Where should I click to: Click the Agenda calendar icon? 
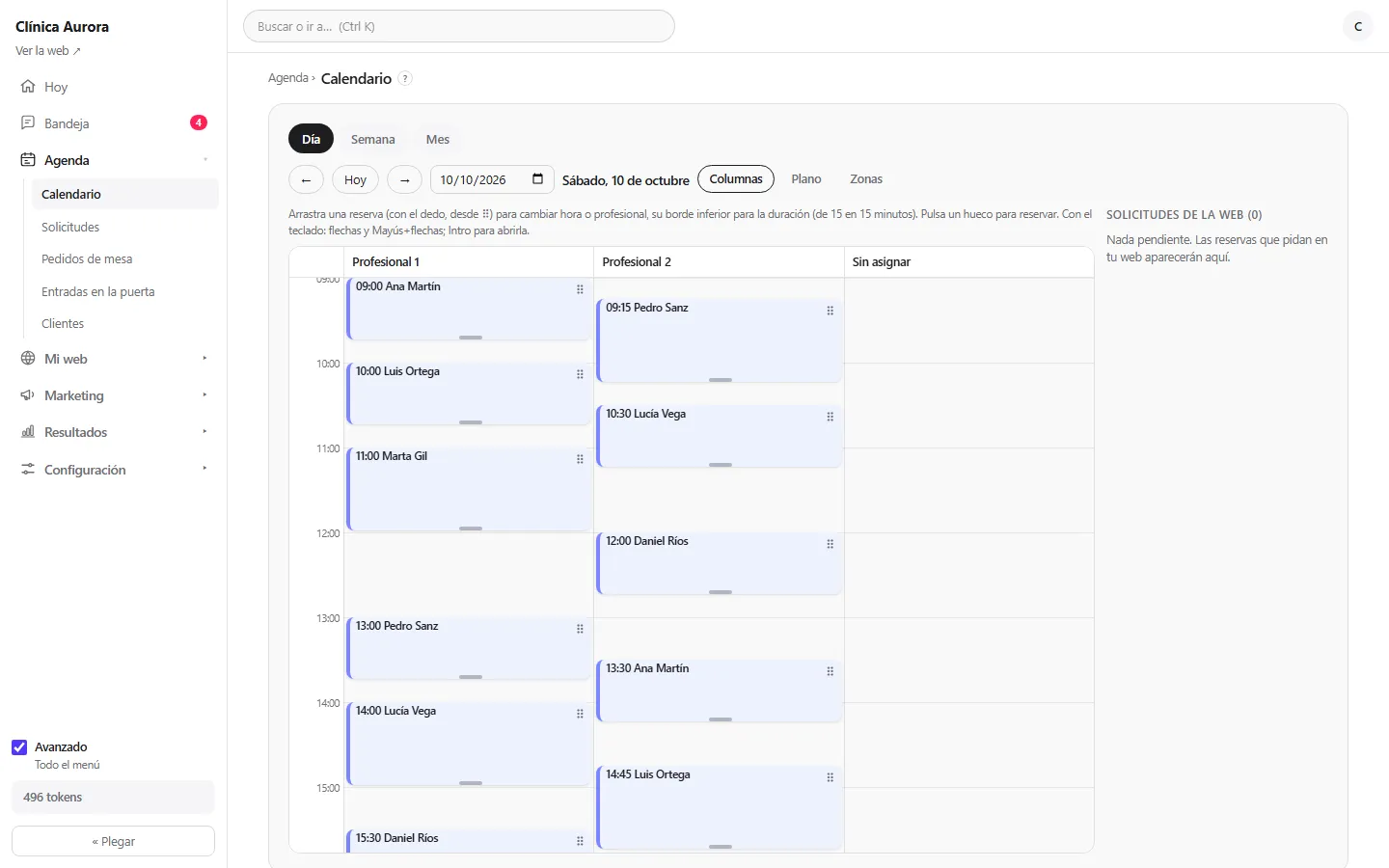pos(28,160)
